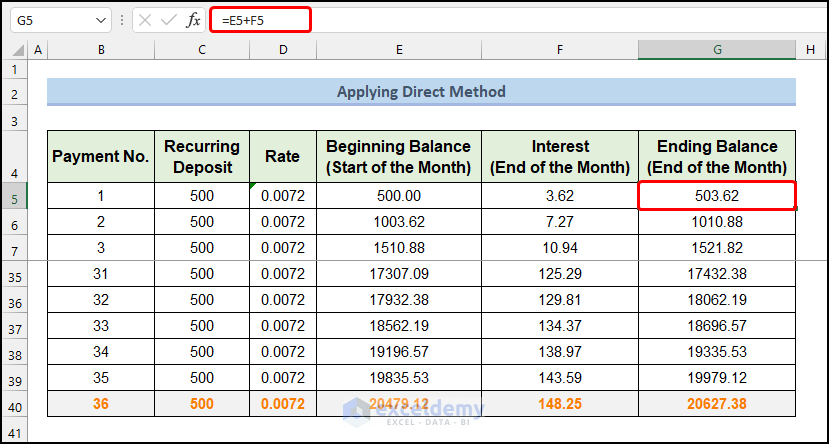Viewport: 829px width, 444px height.
Task: Select column B header
Action: point(101,49)
